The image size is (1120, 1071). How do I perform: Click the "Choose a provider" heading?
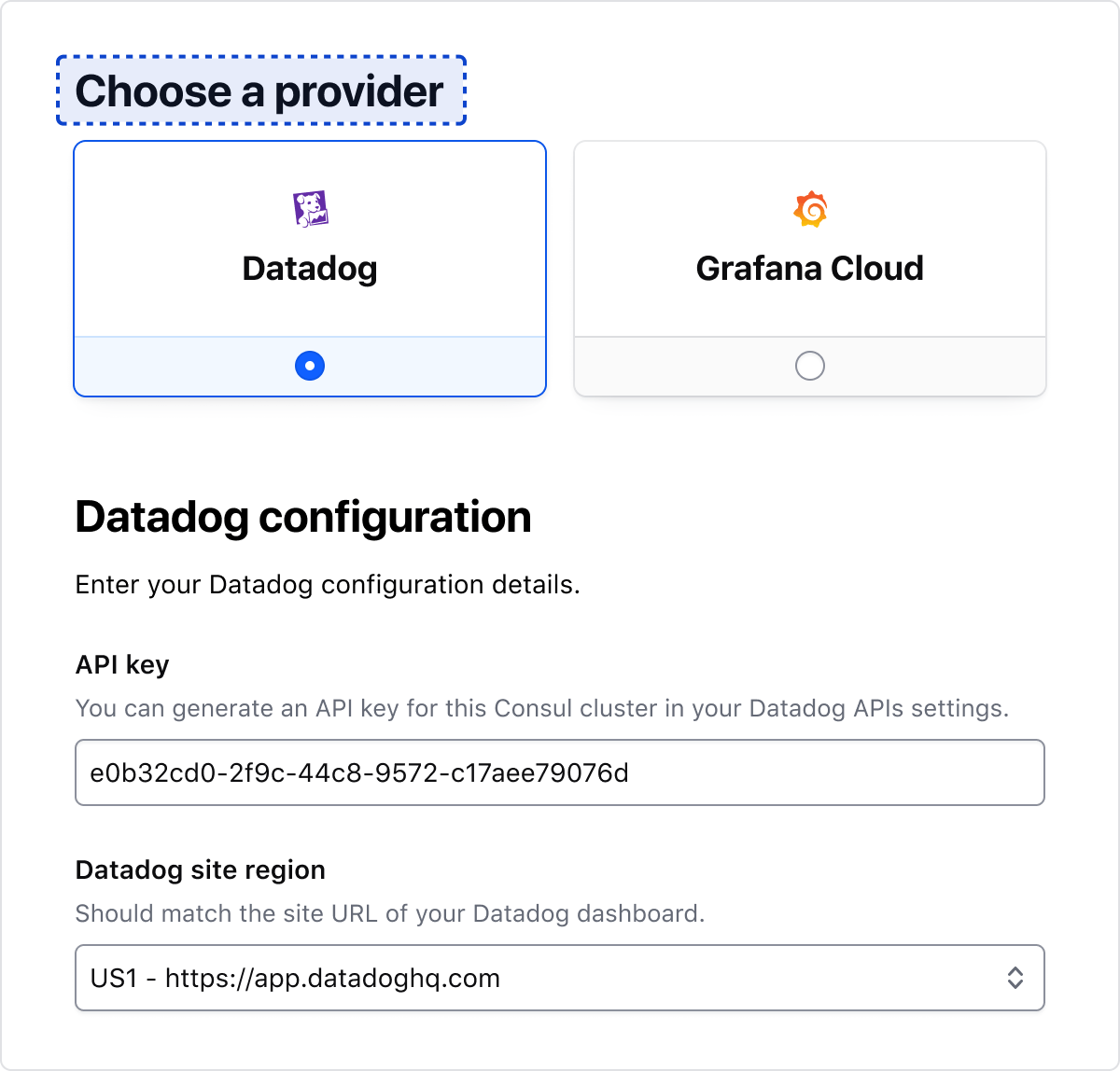tap(259, 90)
